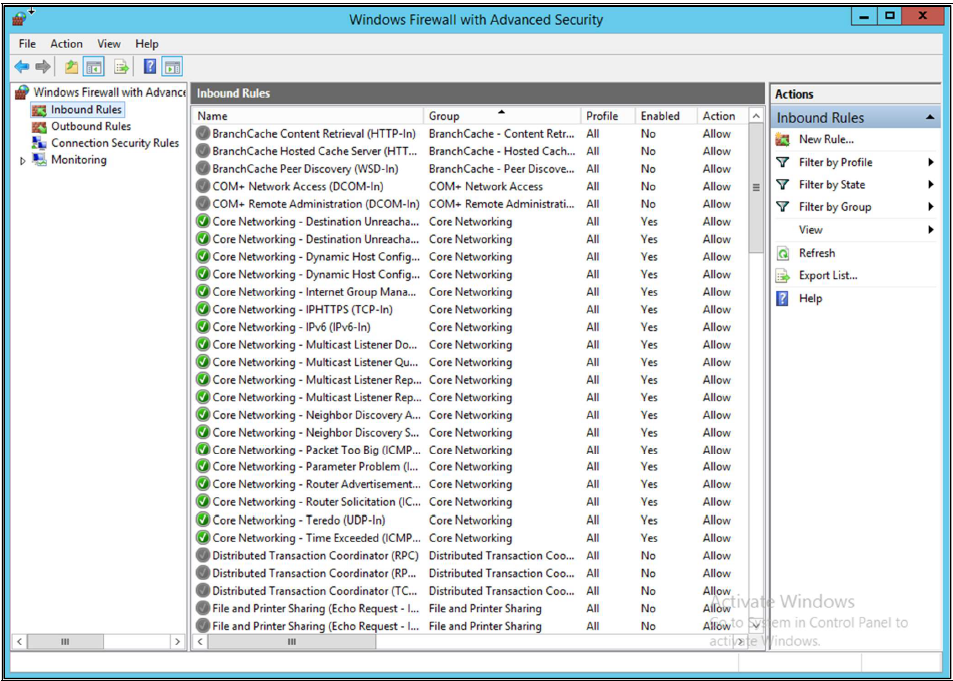Click New Rule... action link
953x681 pixels.
click(x=826, y=139)
